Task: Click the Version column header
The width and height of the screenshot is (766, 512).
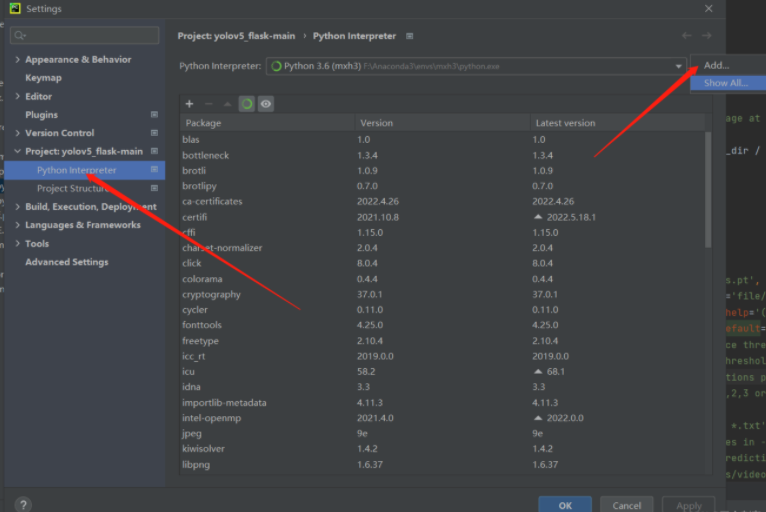Action: (x=443, y=123)
